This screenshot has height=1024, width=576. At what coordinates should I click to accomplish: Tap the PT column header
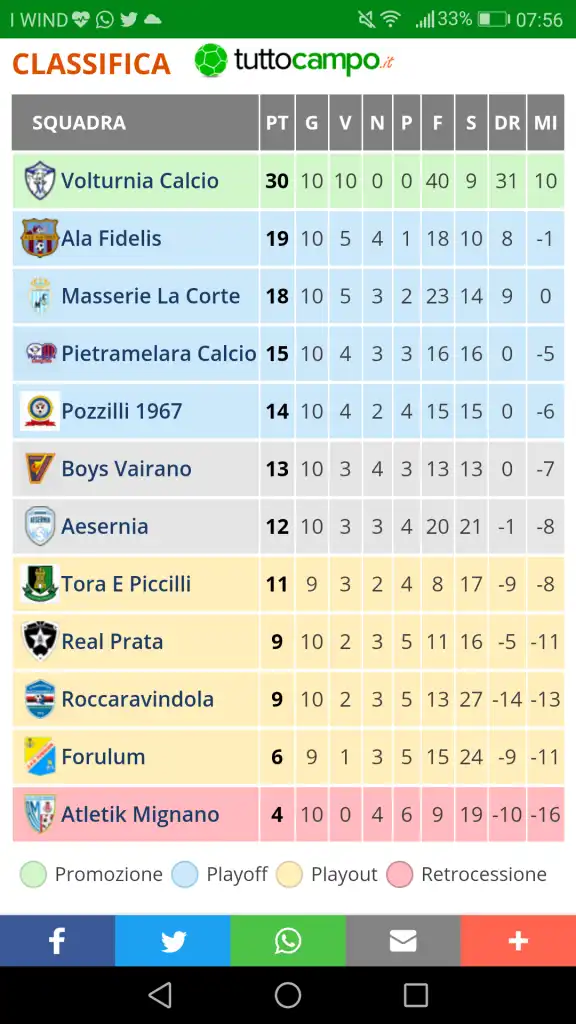click(x=277, y=123)
